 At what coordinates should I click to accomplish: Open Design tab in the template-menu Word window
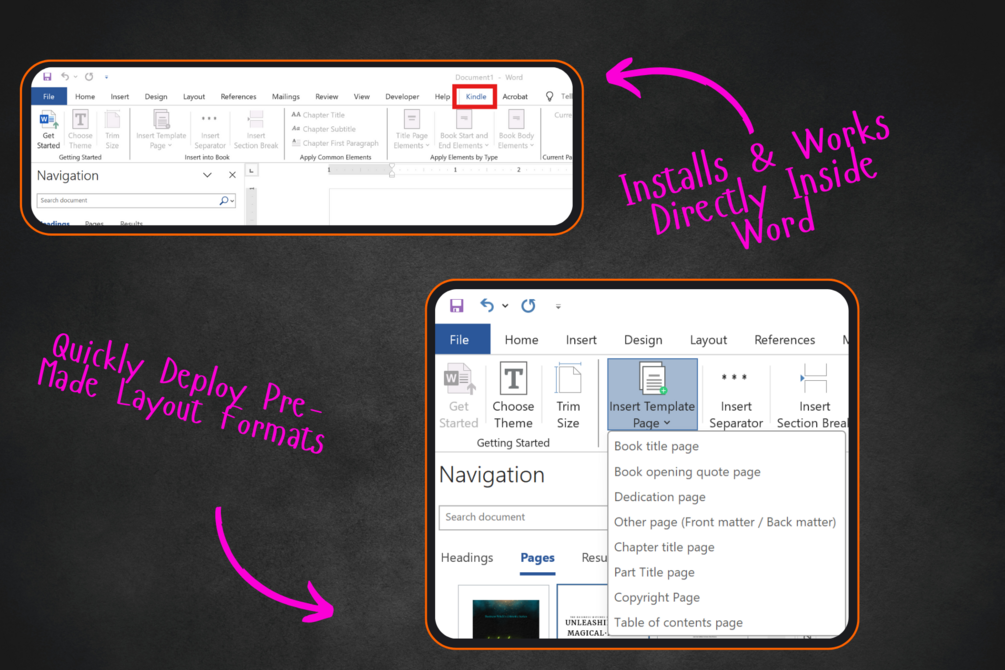(643, 340)
